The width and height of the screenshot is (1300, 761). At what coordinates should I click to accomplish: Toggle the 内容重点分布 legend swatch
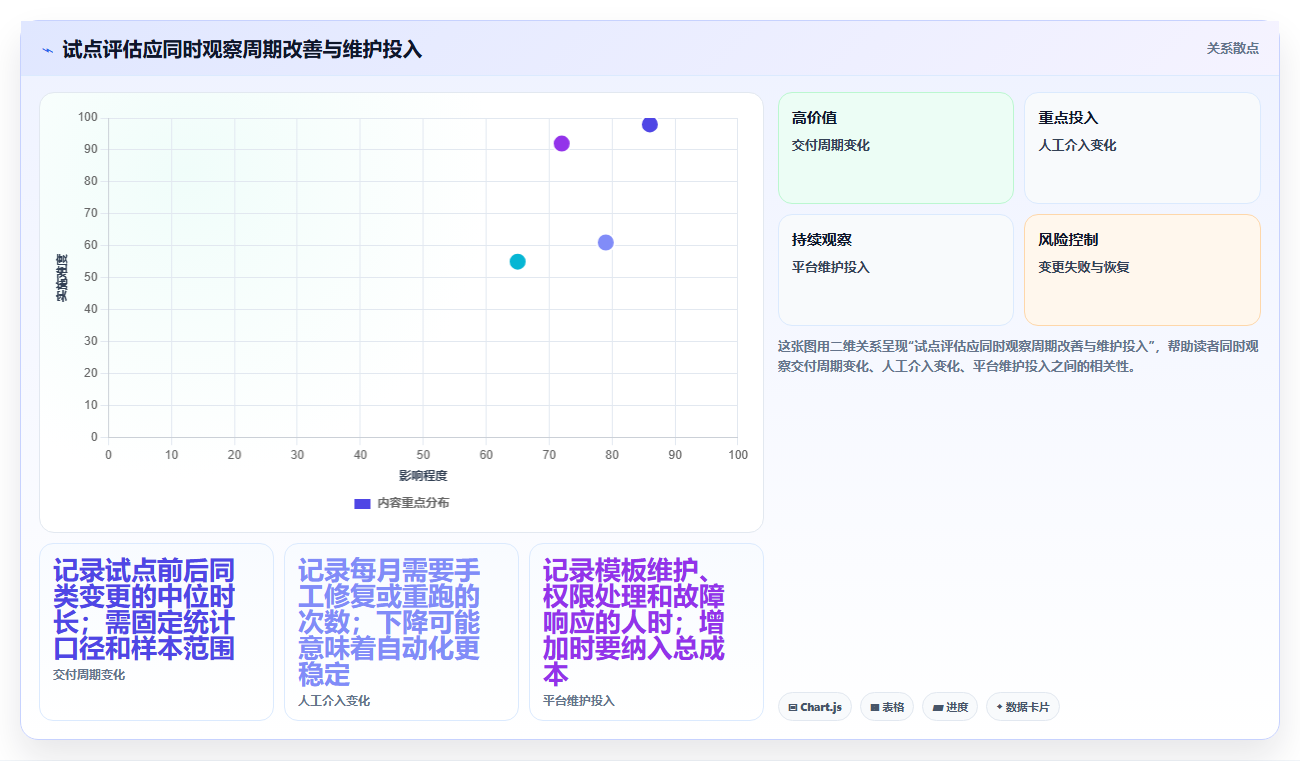[362, 503]
